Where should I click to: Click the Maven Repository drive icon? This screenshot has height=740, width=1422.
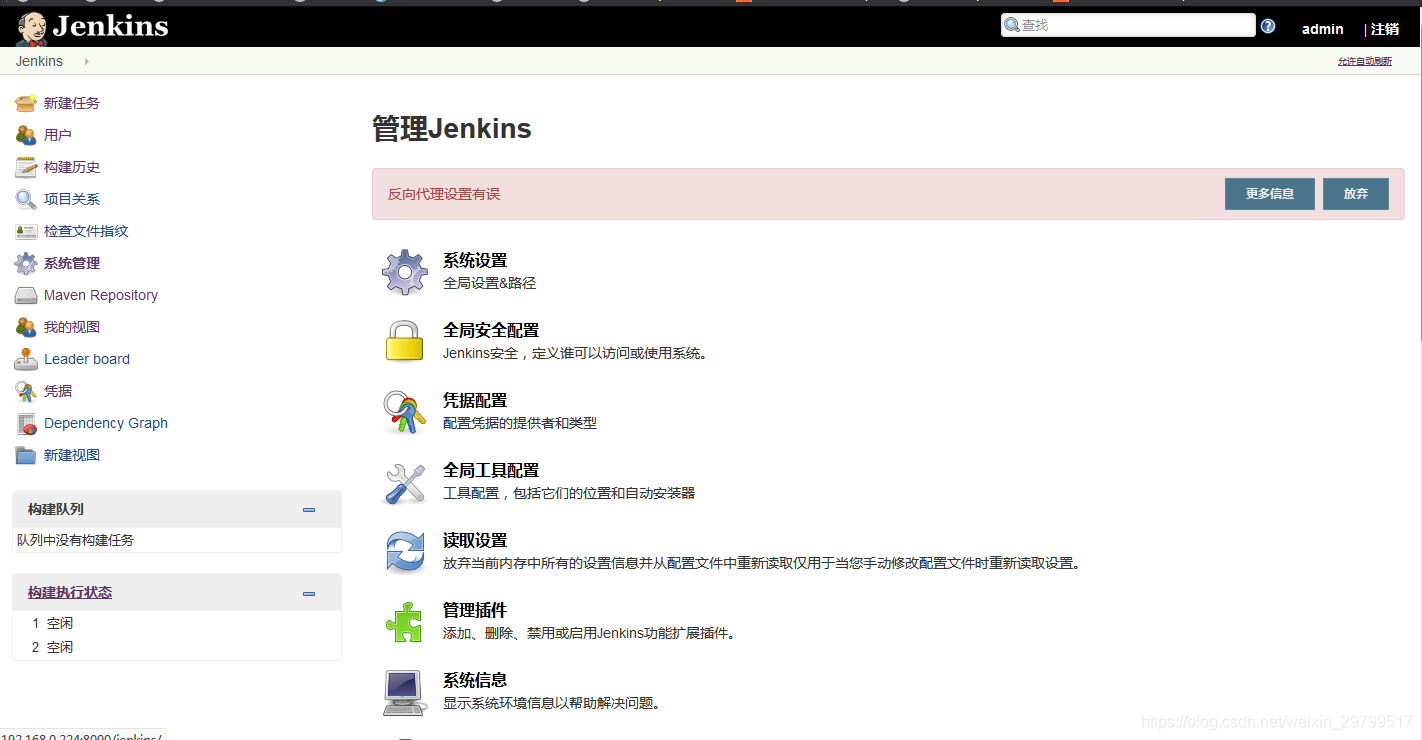(26, 295)
